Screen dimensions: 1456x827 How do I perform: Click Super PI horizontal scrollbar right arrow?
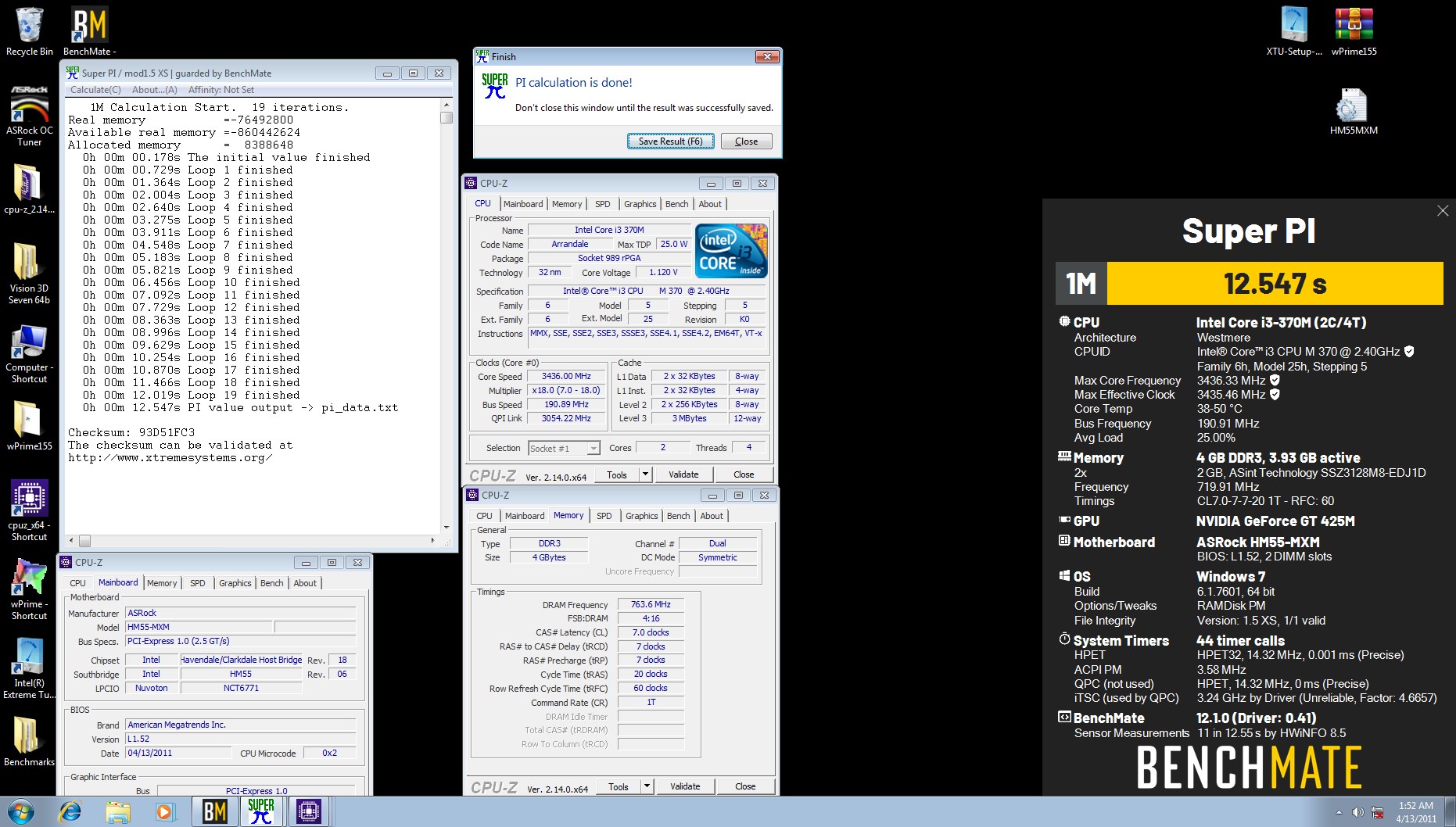(433, 540)
